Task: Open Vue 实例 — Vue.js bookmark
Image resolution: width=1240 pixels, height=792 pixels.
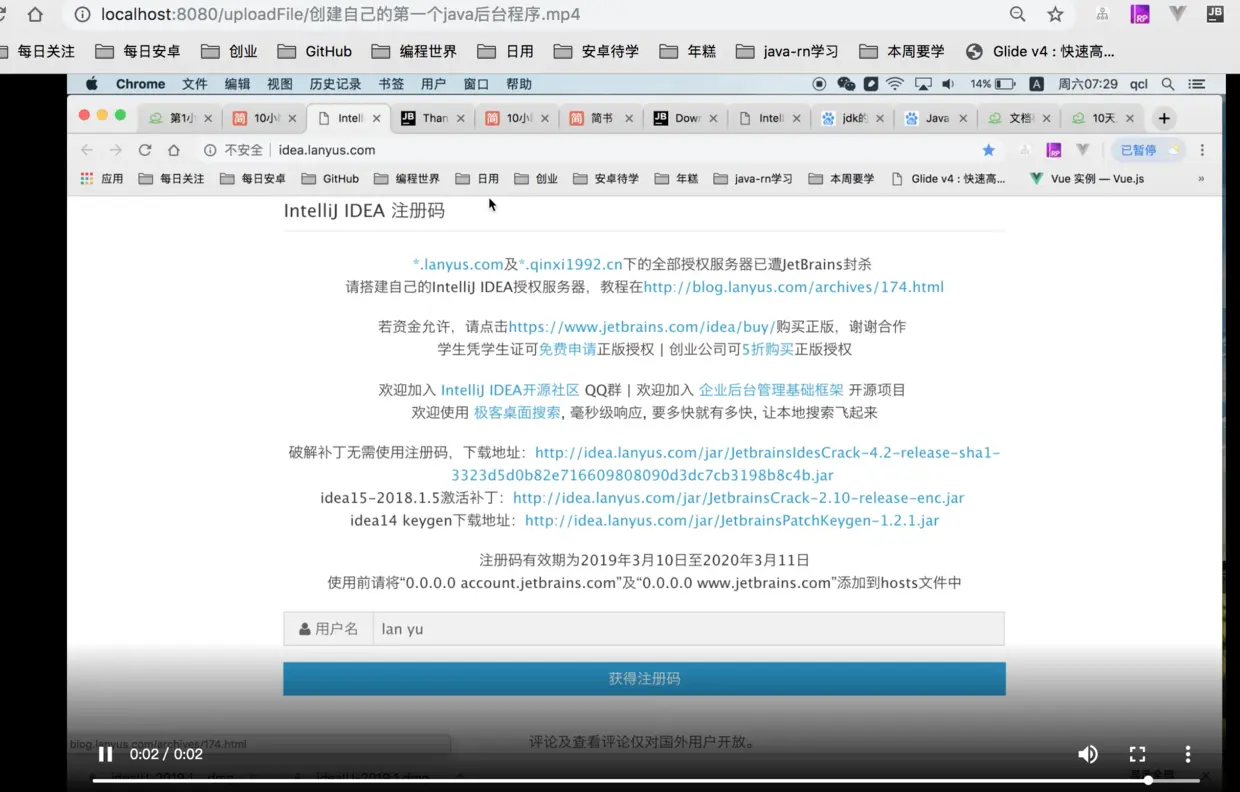Action: tap(1087, 179)
